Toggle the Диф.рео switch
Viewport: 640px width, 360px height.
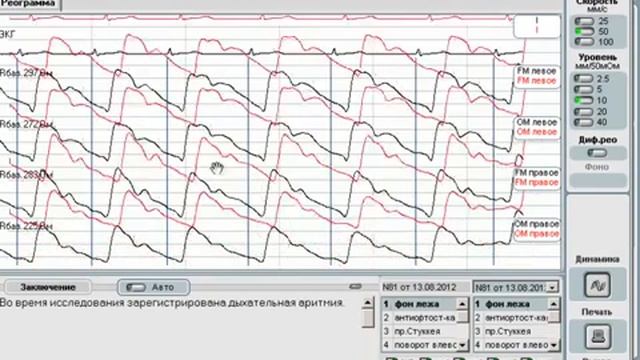coord(597,153)
